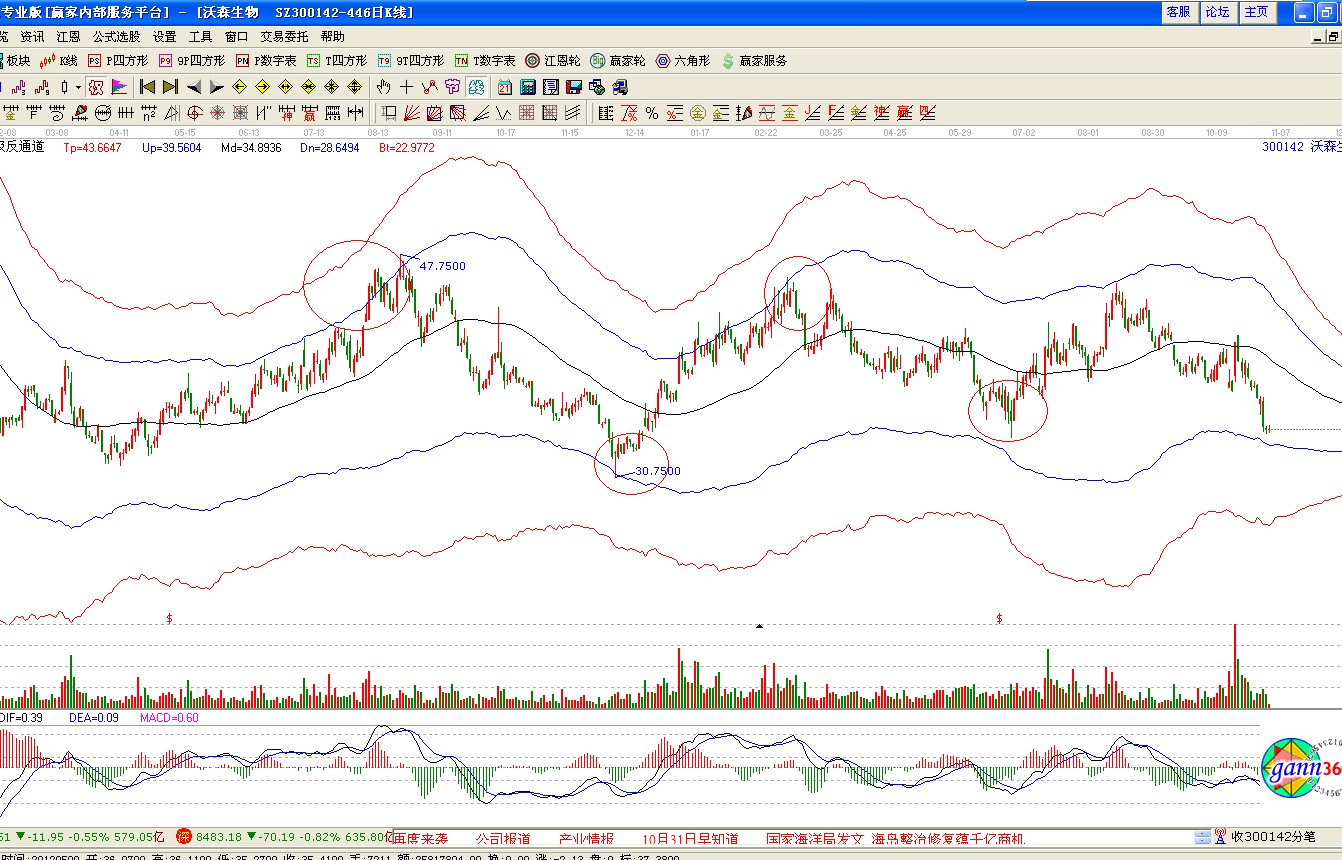This screenshot has width=1342, height=860.
Task: Click the 论坛 forum button
Action: 1217,12
